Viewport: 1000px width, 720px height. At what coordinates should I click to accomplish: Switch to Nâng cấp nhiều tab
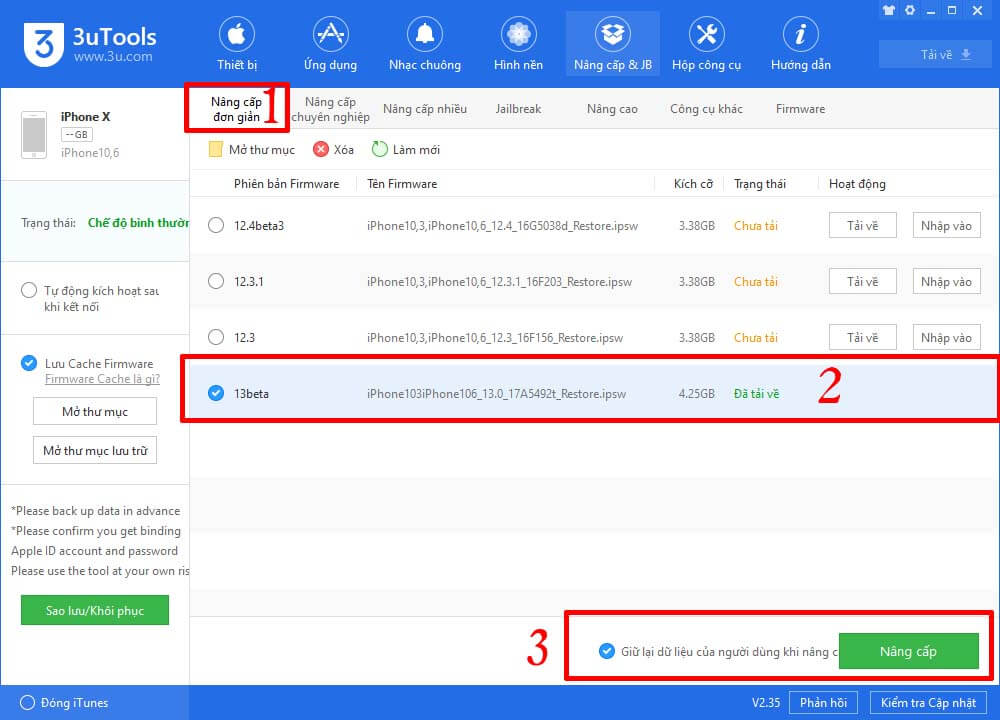pos(425,109)
